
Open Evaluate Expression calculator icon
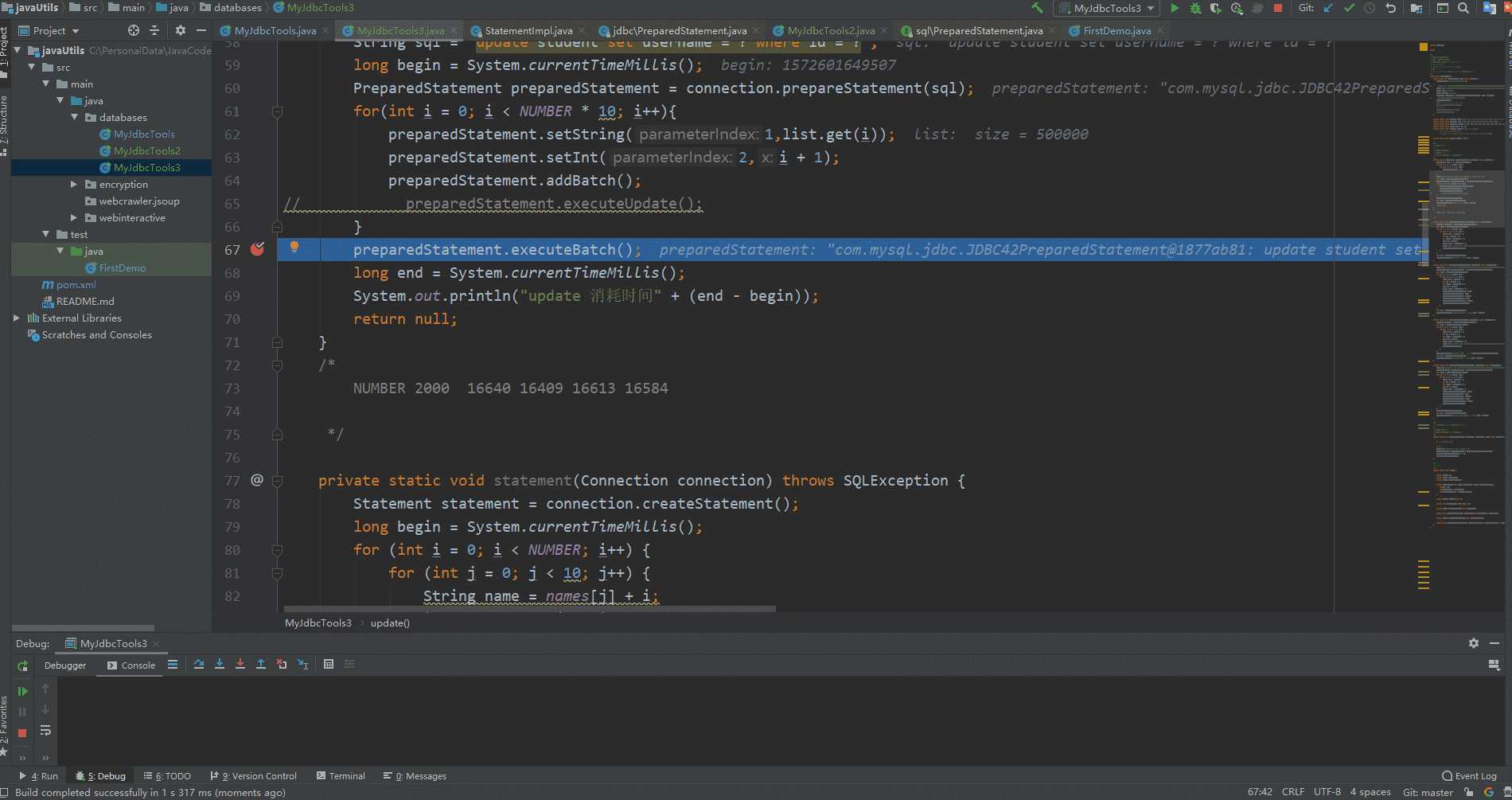tap(329, 664)
